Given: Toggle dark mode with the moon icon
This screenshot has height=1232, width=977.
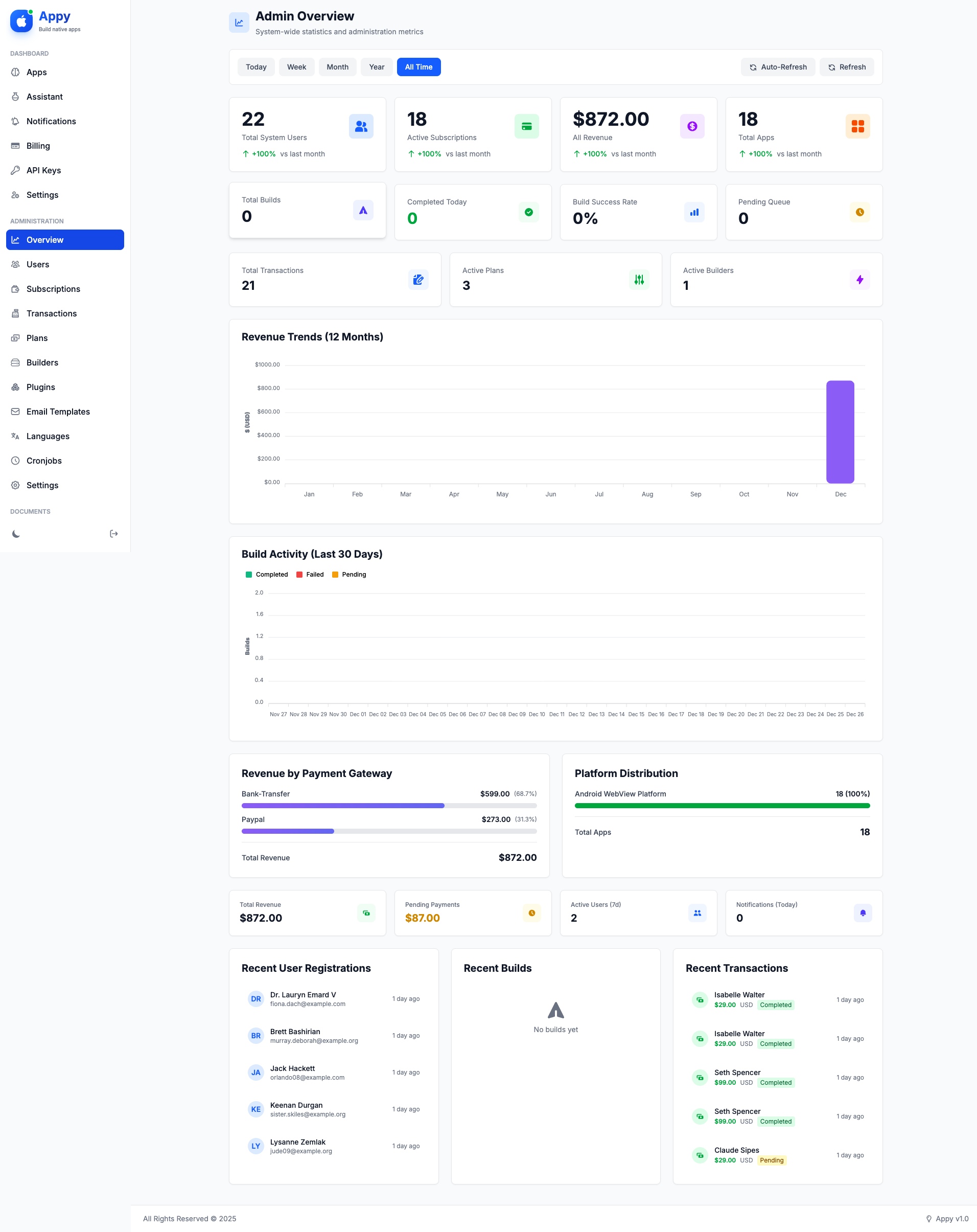Looking at the screenshot, I should click(x=15, y=534).
